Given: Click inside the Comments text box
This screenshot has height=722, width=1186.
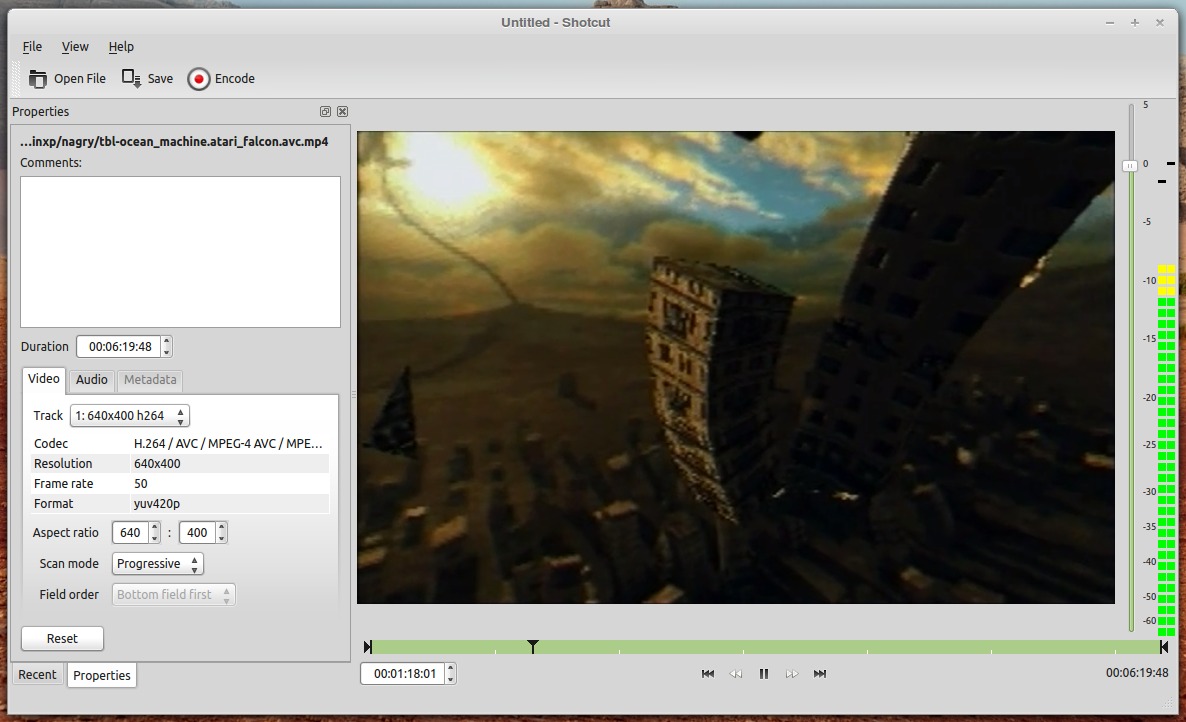Looking at the screenshot, I should [x=180, y=252].
